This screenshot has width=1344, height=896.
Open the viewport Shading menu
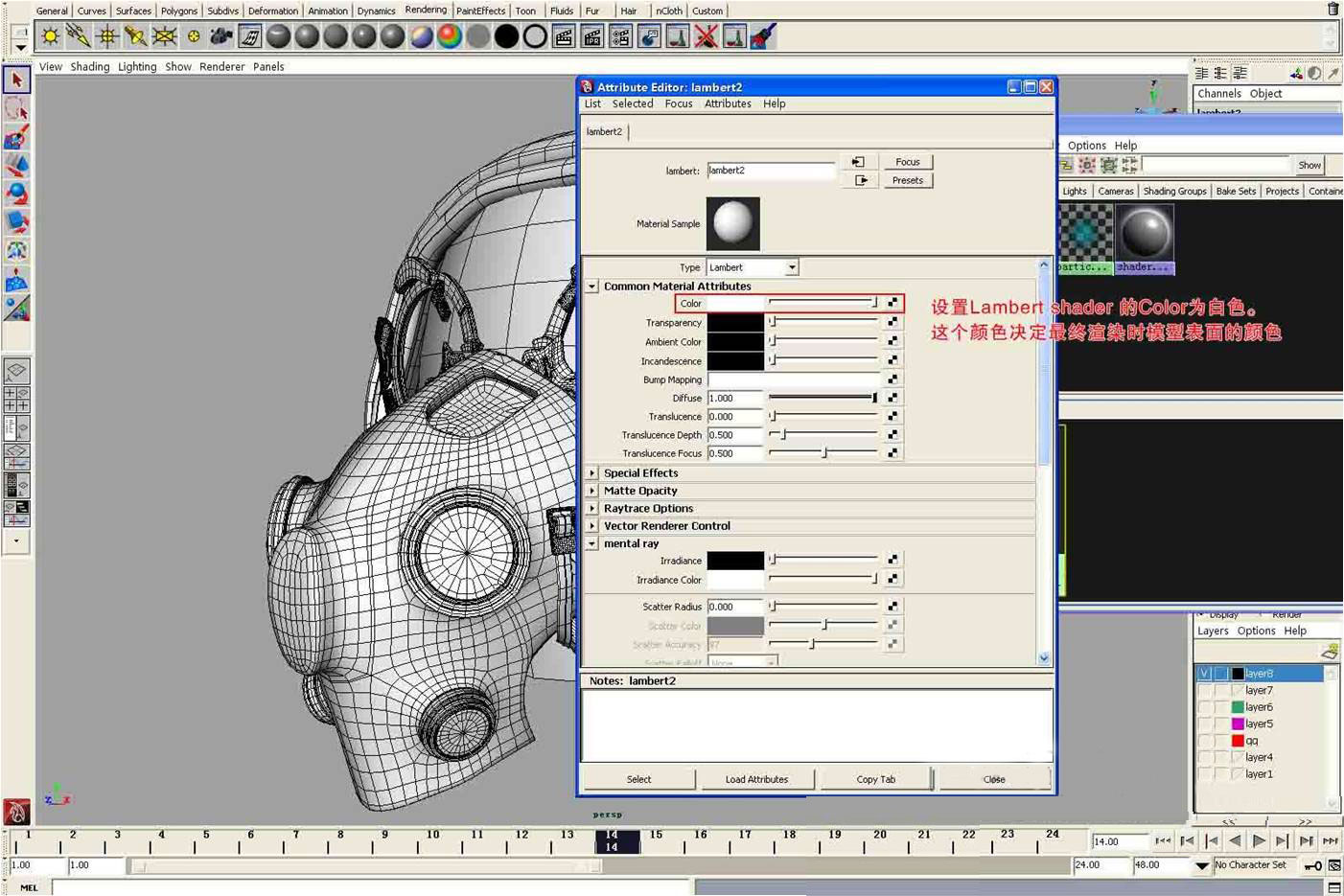pyautogui.click(x=89, y=66)
